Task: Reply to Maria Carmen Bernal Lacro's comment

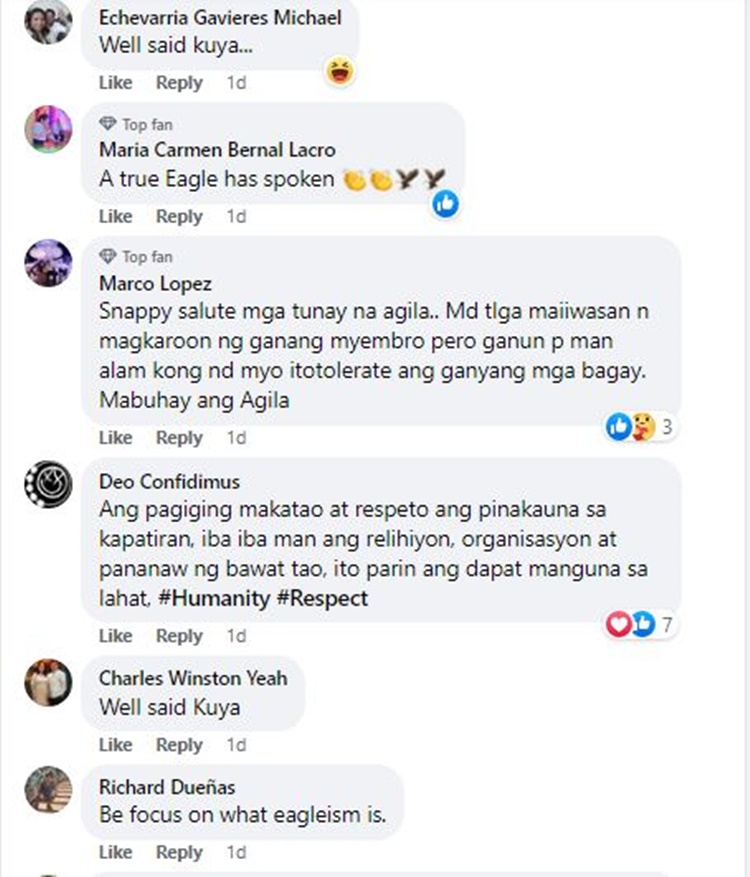Action: pyautogui.click(x=179, y=216)
